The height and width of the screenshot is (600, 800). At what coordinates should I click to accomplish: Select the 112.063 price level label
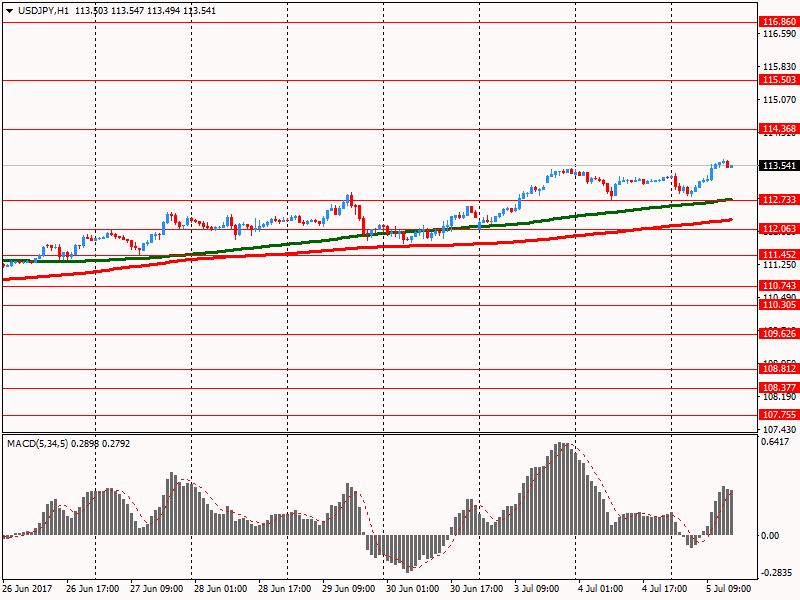[779, 229]
